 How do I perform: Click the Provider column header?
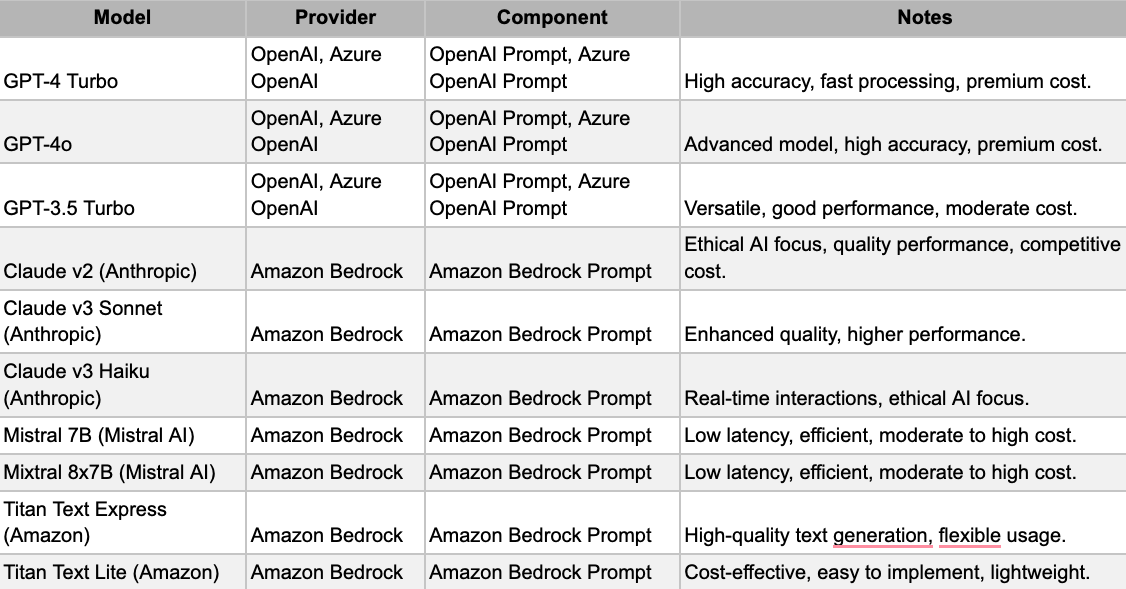click(x=335, y=18)
